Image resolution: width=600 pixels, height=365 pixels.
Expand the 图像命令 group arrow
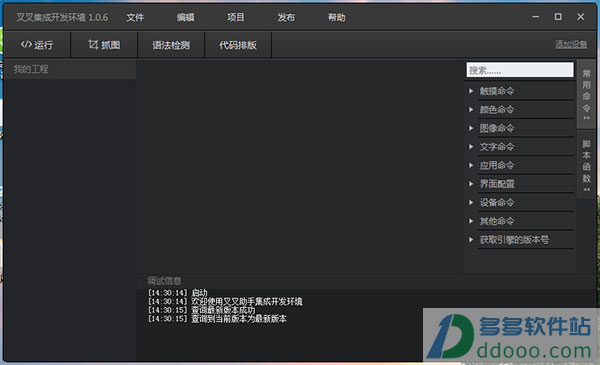click(x=471, y=128)
